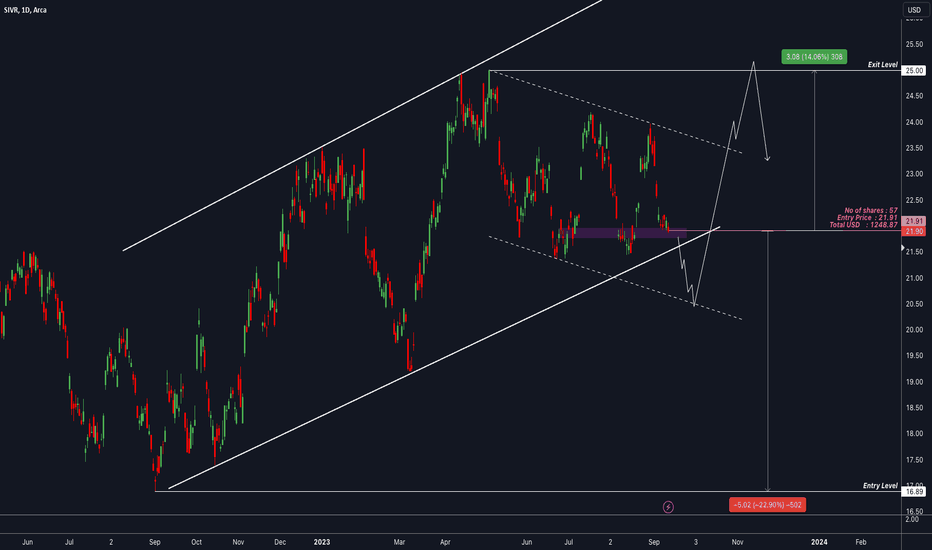Image resolution: width=932 pixels, height=550 pixels.
Task: Open the USD currency selector
Action: click(914, 10)
